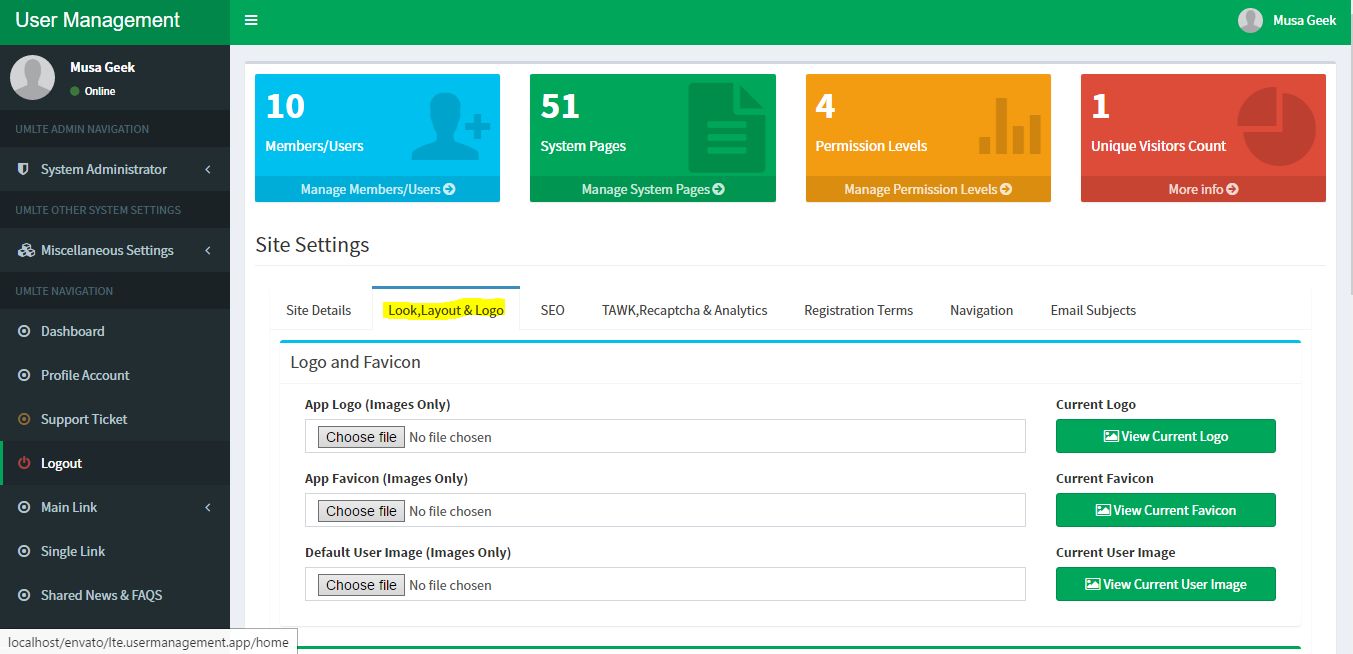
Task: Click the System Administrator shield icon
Action: pyautogui.click(x=24, y=169)
